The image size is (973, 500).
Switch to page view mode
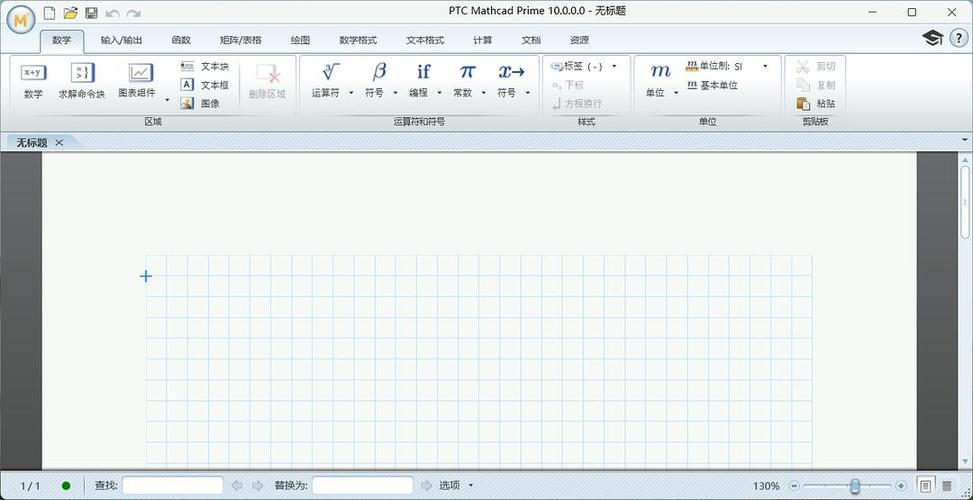click(926, 486)
